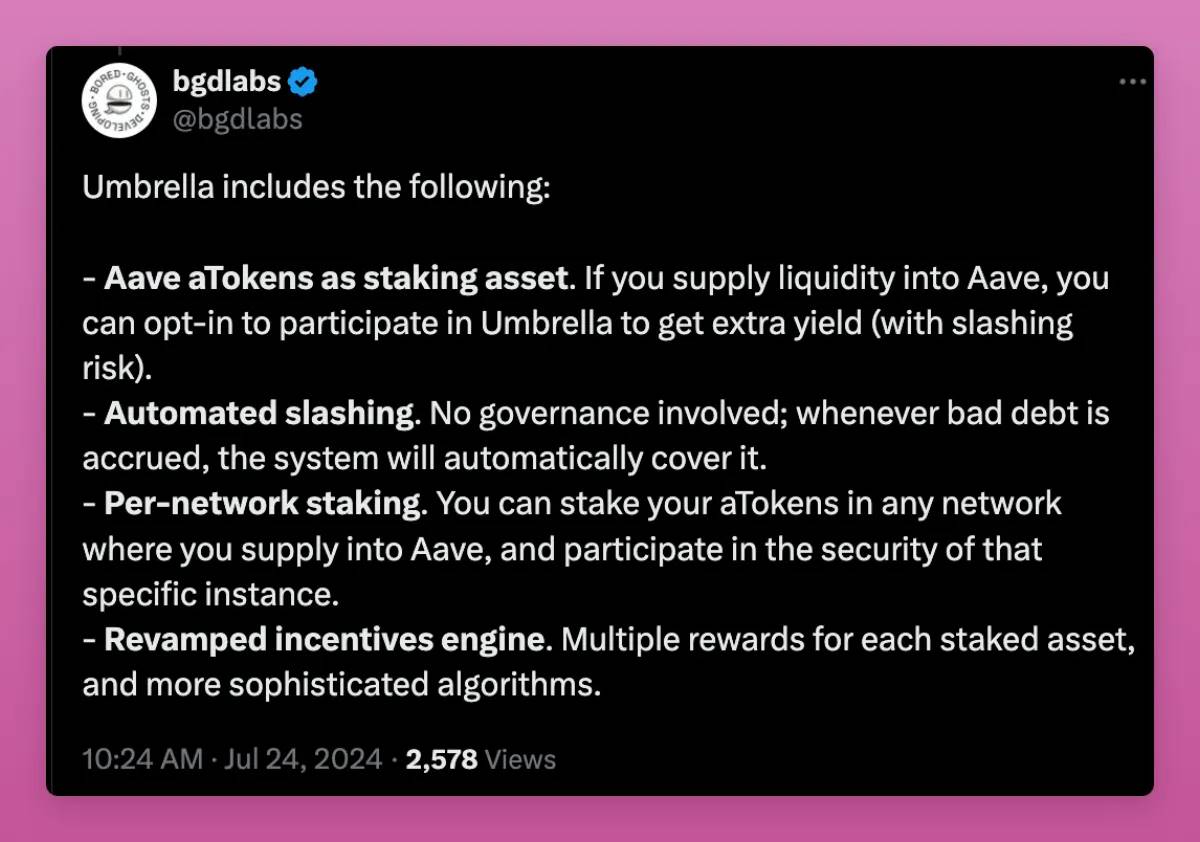Click the blue verified checkmark badge
The image size is (1200, 842).
click(303, 83)
